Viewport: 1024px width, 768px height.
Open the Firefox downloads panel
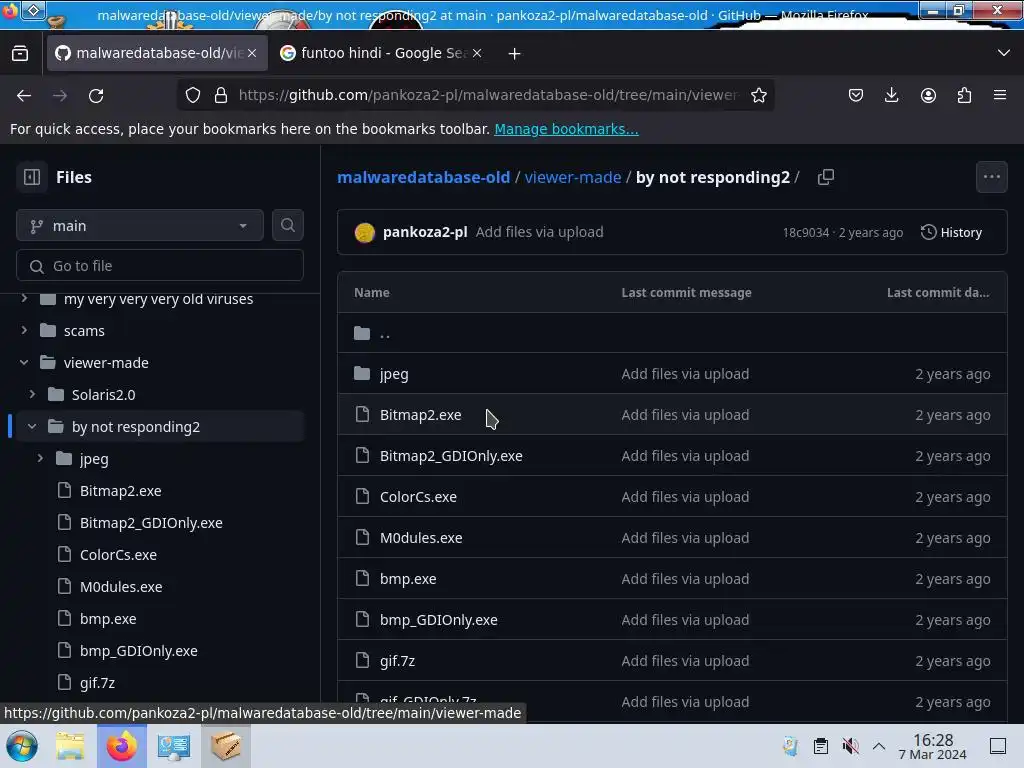coord(891,95)
